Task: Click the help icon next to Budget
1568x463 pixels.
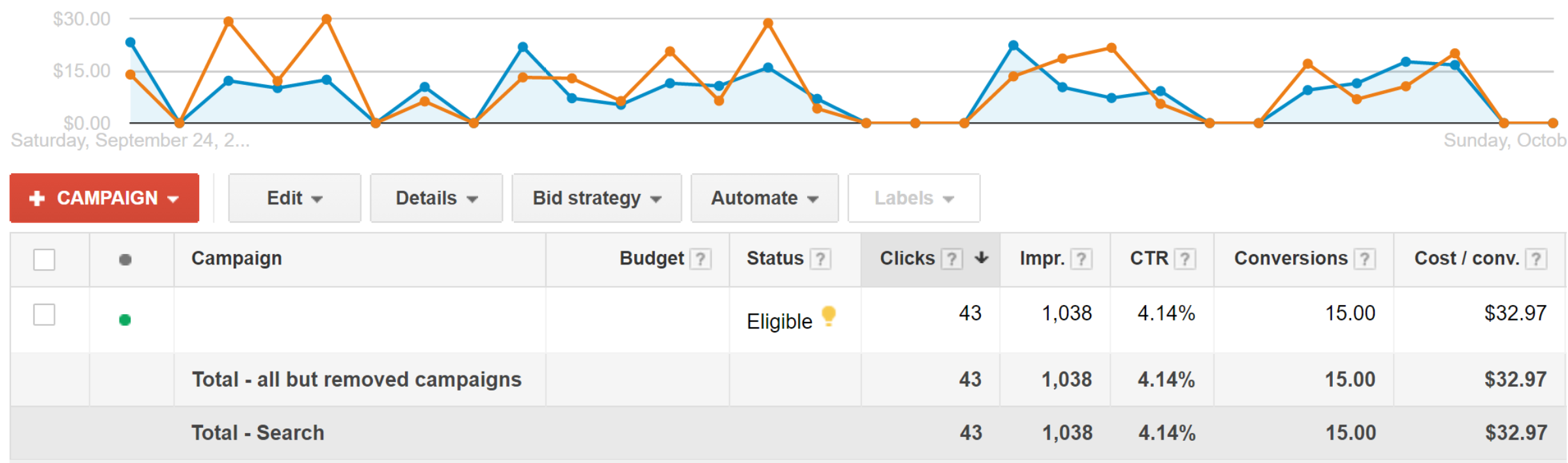Action: click(x=700, y=259)
